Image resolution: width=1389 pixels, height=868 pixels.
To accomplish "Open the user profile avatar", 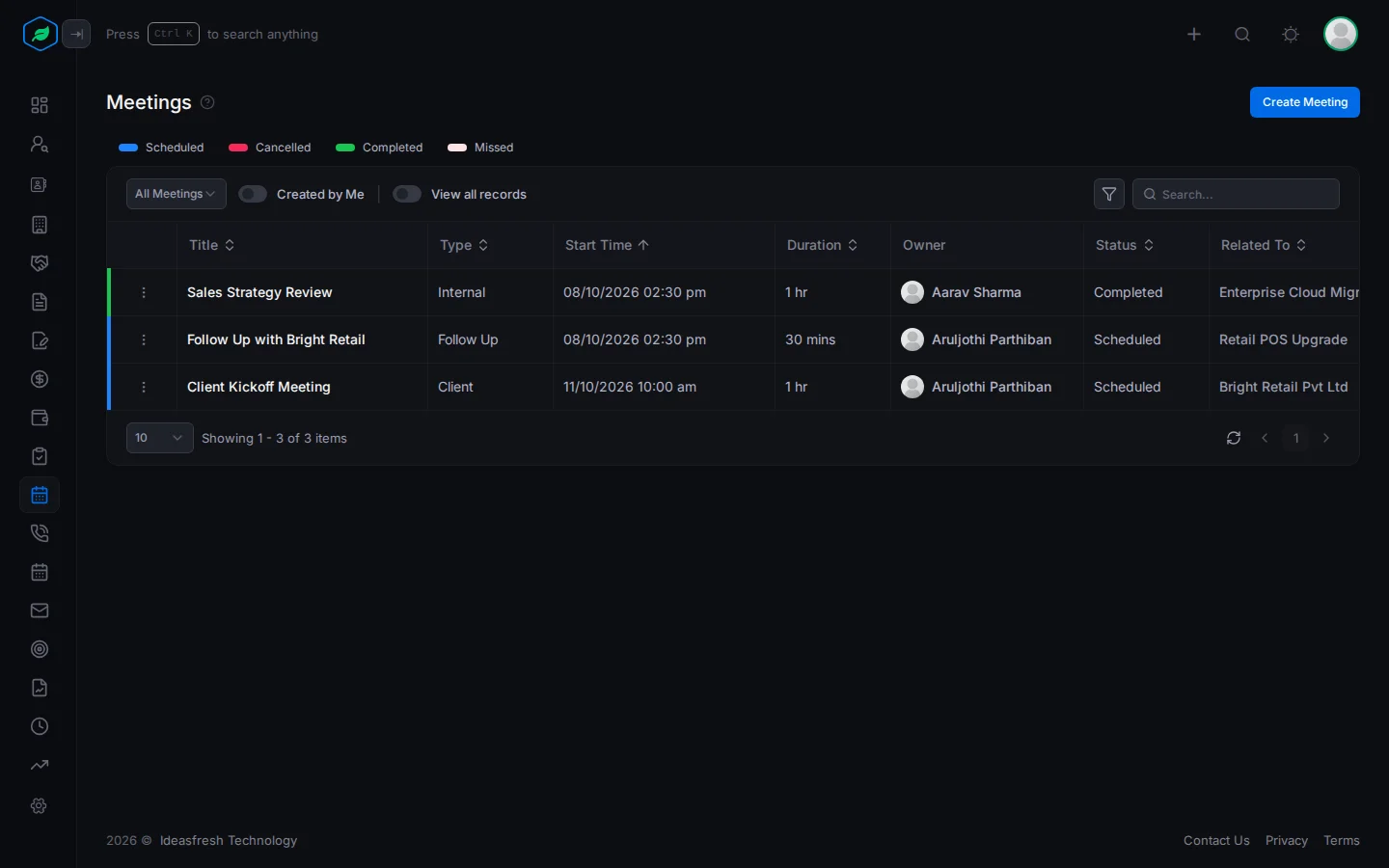I will (1341, 35).
